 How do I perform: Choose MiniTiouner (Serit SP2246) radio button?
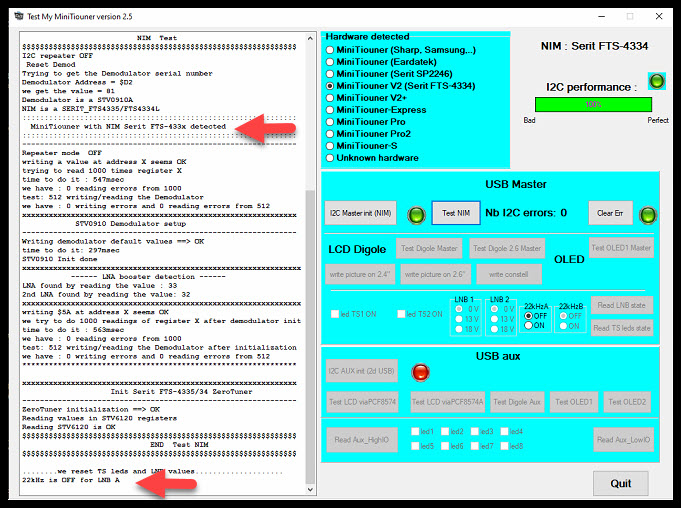(x=330, y=74)
